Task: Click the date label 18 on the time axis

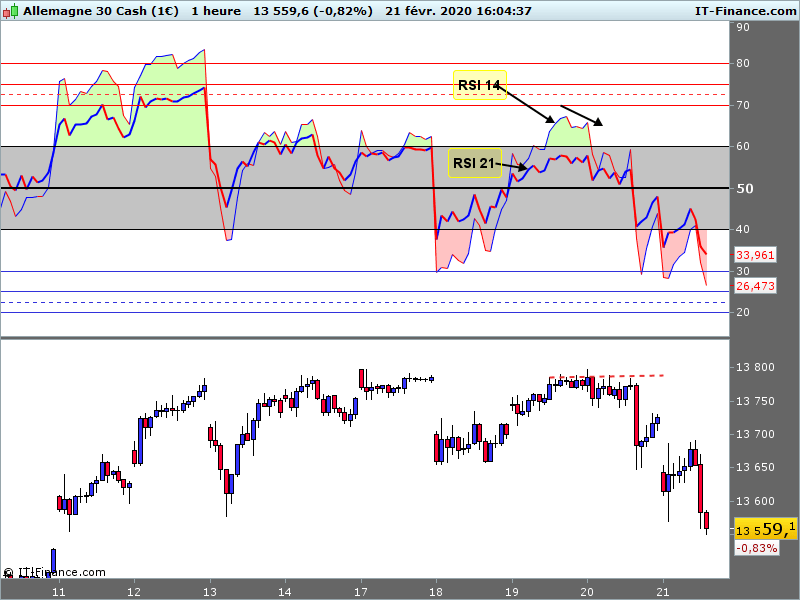Action: [x=435, y=591]
